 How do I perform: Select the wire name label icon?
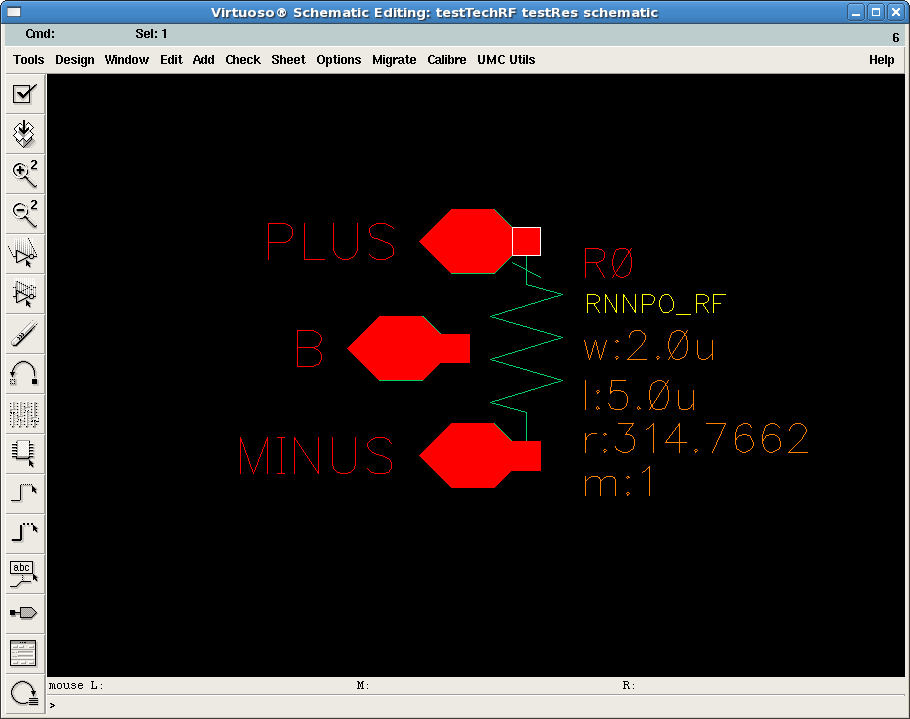[24, 573]
